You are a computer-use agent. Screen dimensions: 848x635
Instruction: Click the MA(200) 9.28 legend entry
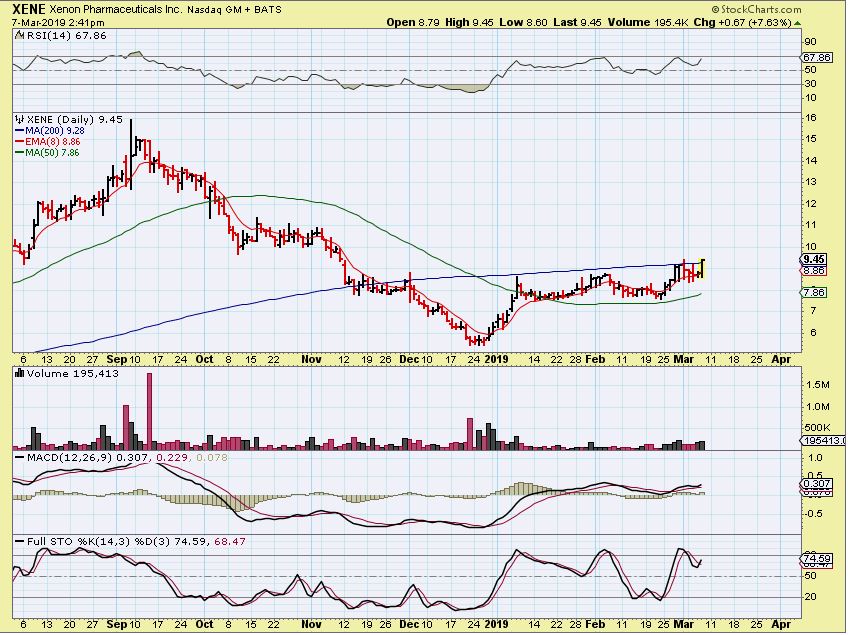click(x=55, y=130)
